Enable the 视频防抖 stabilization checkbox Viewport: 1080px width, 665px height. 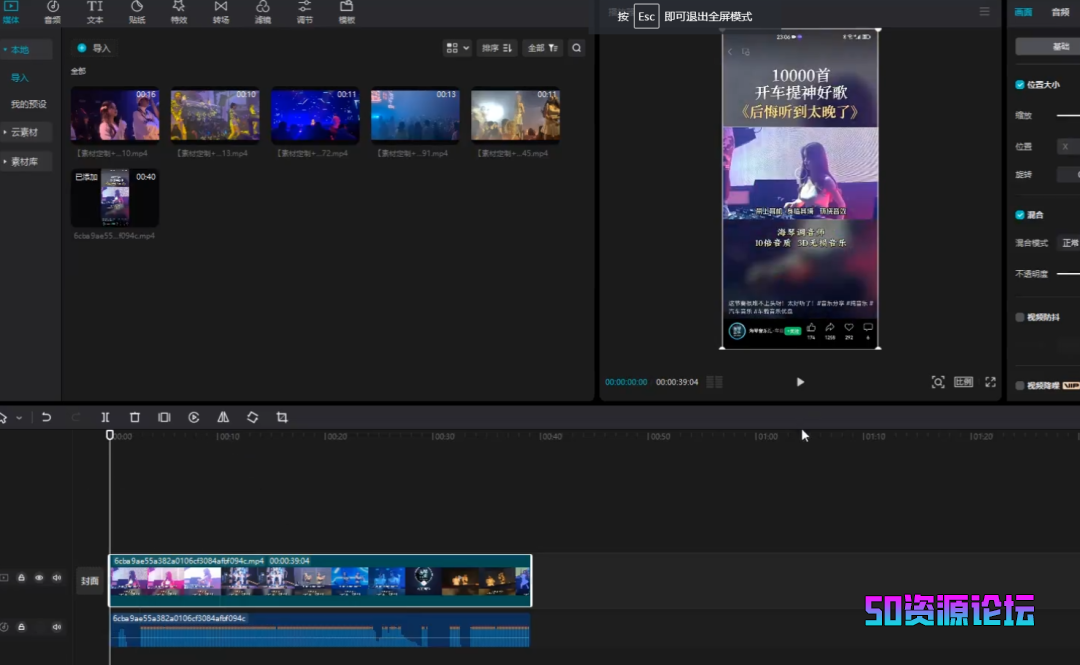1020,317
